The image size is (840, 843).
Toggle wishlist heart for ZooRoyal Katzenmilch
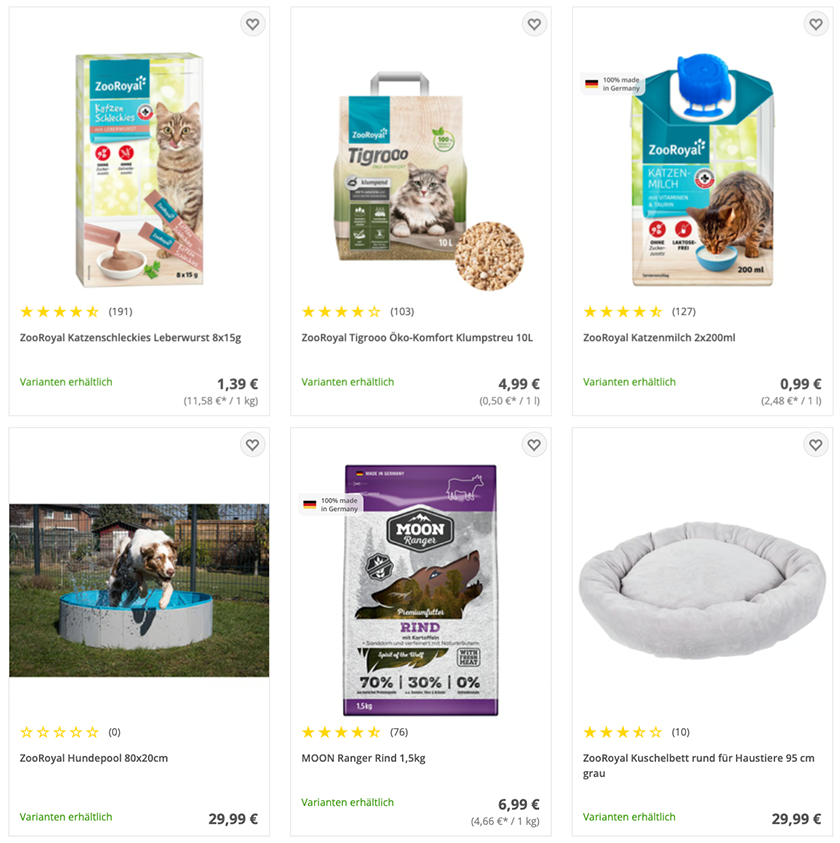[816, 24]
